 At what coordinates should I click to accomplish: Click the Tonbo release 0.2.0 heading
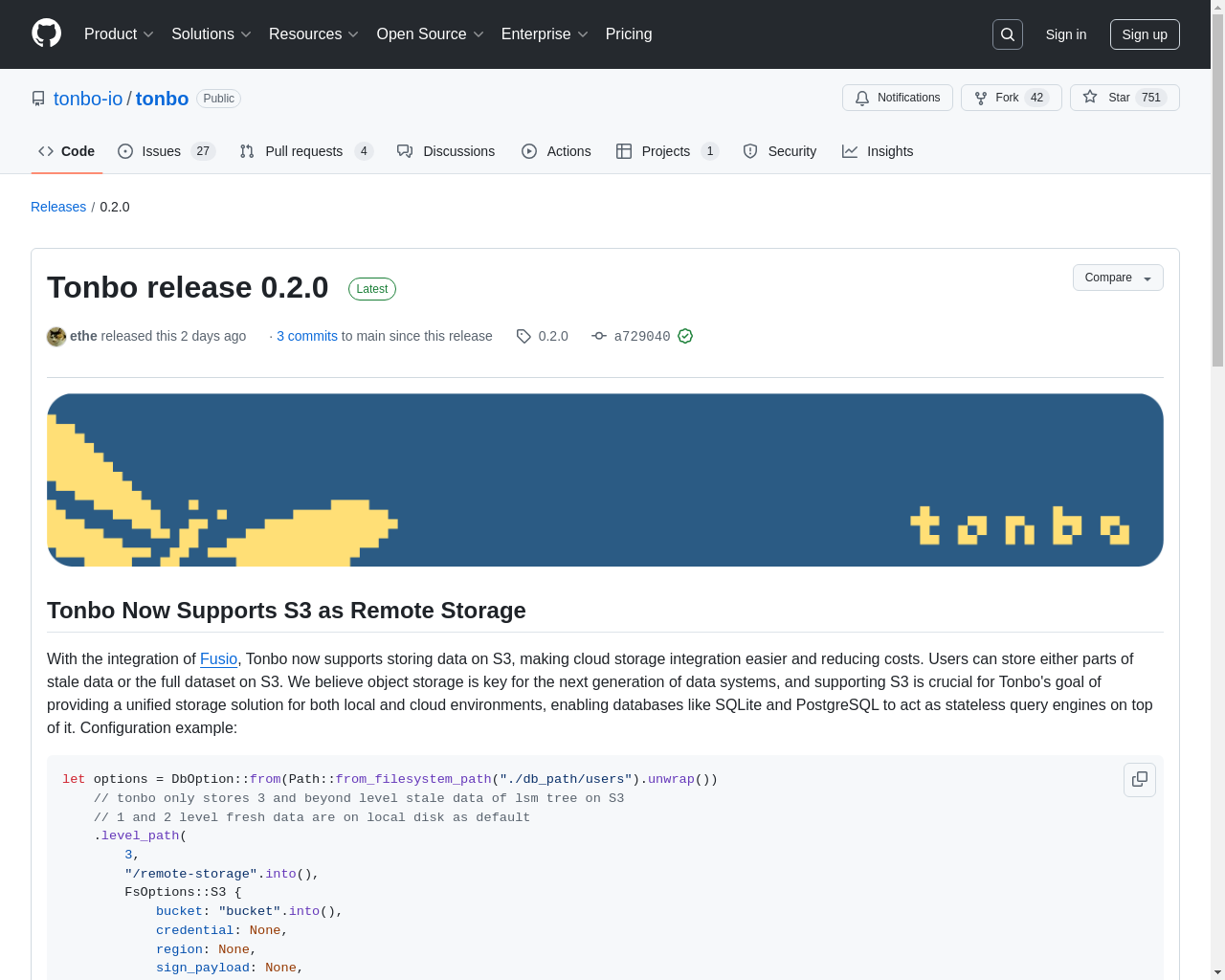pyautogui.click(x=188, y=287)
